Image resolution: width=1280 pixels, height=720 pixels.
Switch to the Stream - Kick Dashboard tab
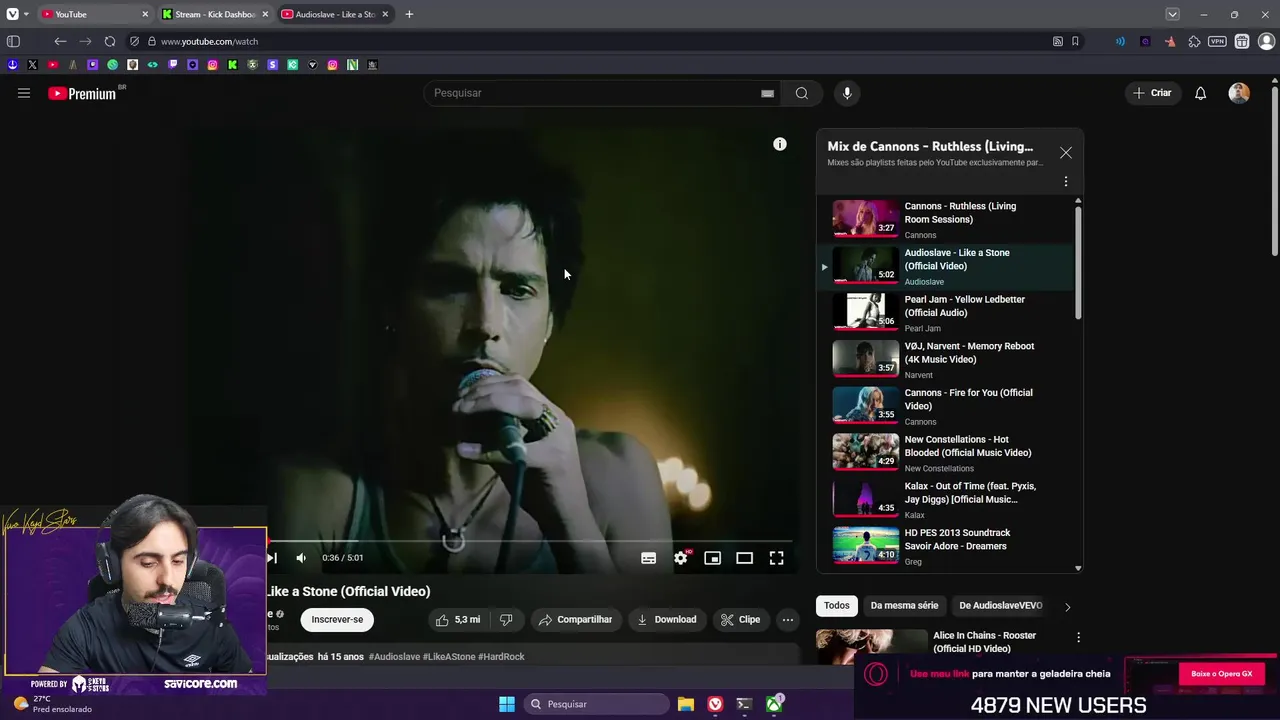pos(214,14)
